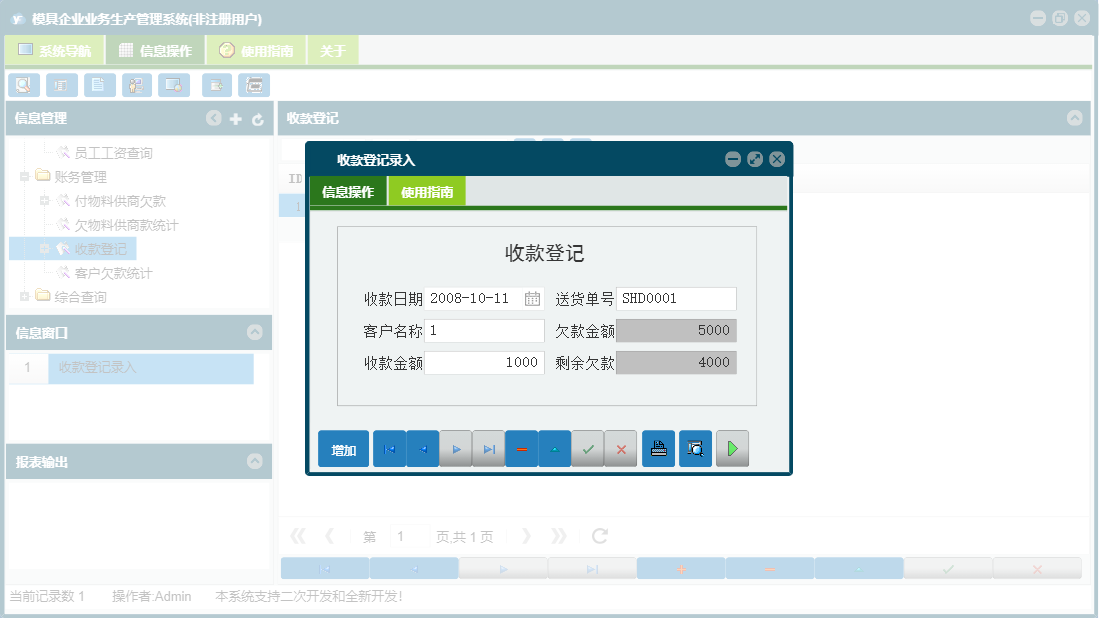Click the green execute arrow in the dialog
This screenshot has width=1099, height=618.
(x=732, y=448)
